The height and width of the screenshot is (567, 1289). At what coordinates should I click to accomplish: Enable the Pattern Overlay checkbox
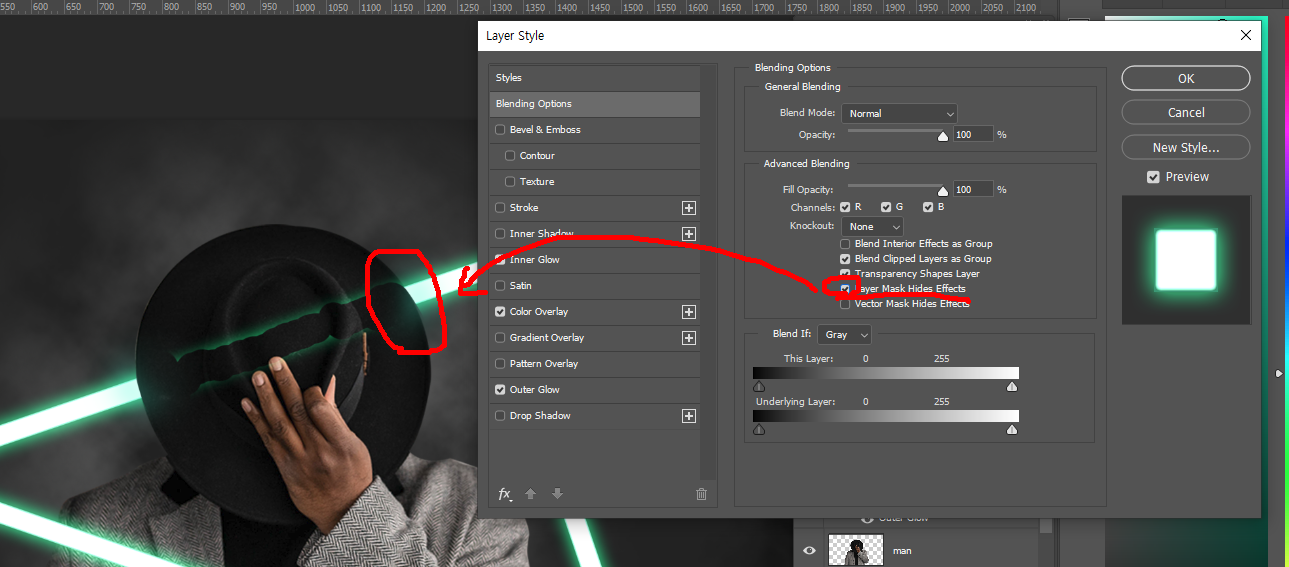[500, 364]
